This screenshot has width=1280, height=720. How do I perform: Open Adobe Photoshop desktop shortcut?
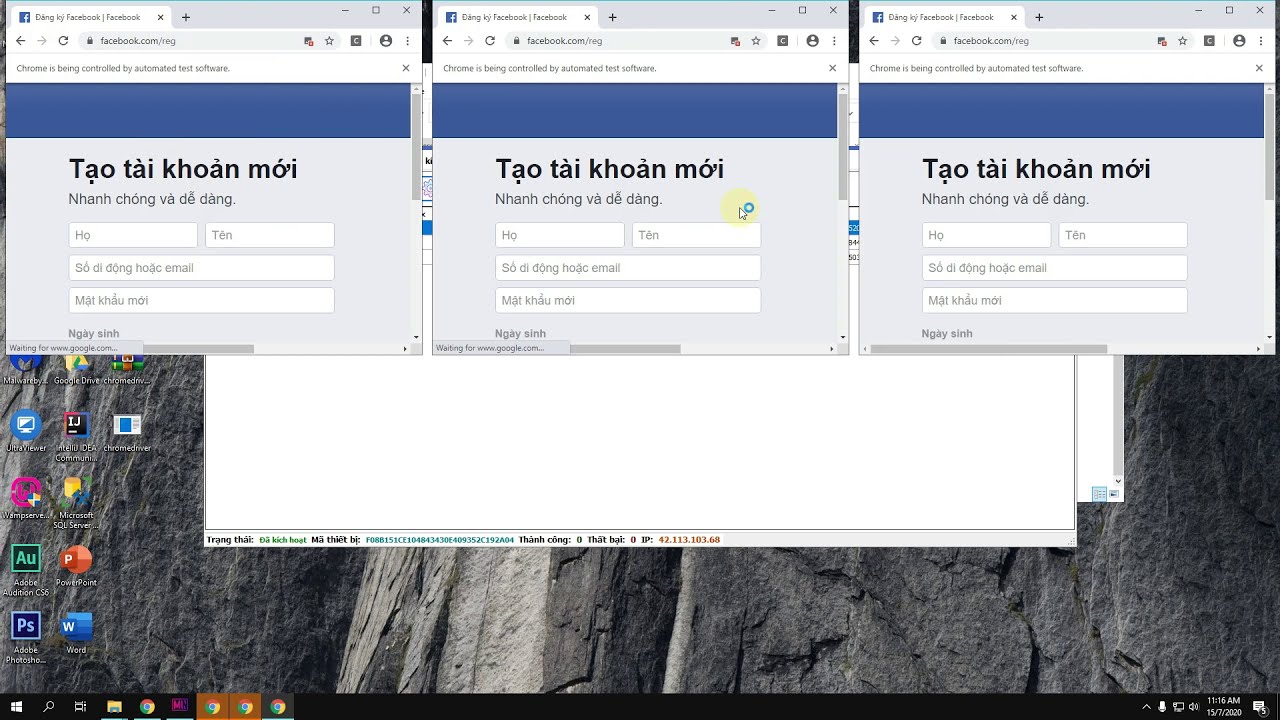click(x=26, y=637)
